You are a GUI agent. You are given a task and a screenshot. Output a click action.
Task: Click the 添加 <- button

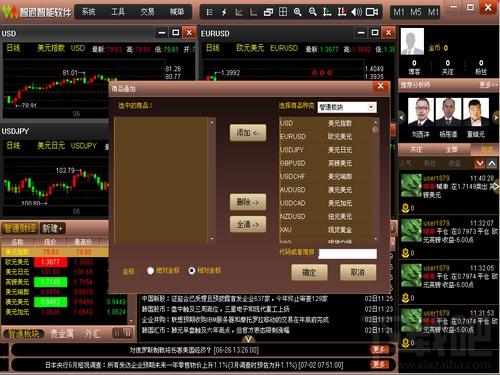(248, 133)
